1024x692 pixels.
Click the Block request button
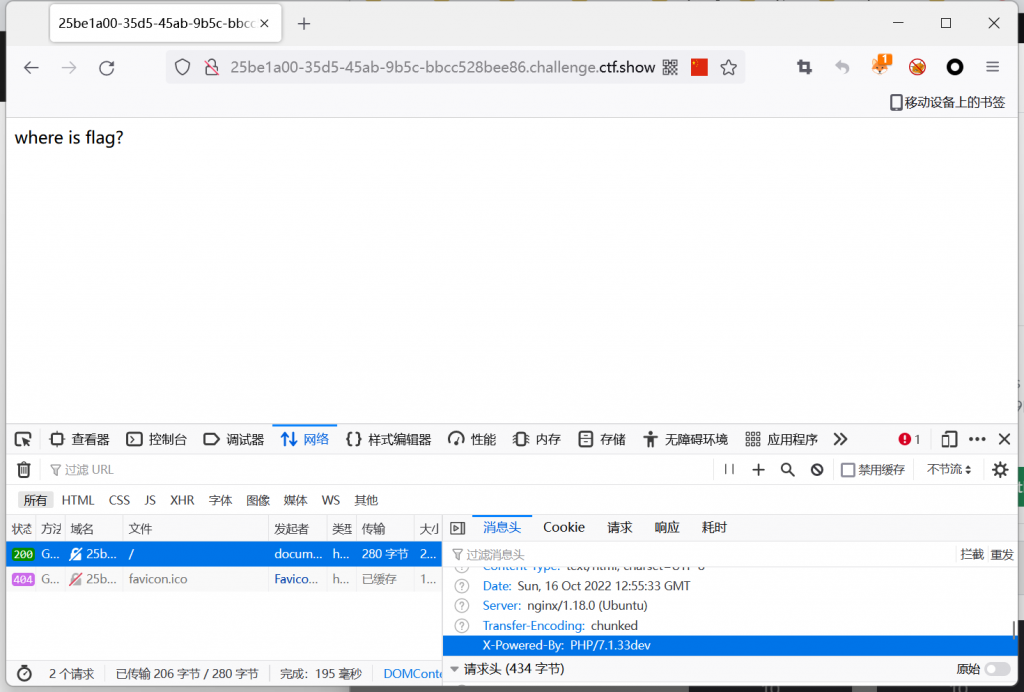[x=972, y=554]
